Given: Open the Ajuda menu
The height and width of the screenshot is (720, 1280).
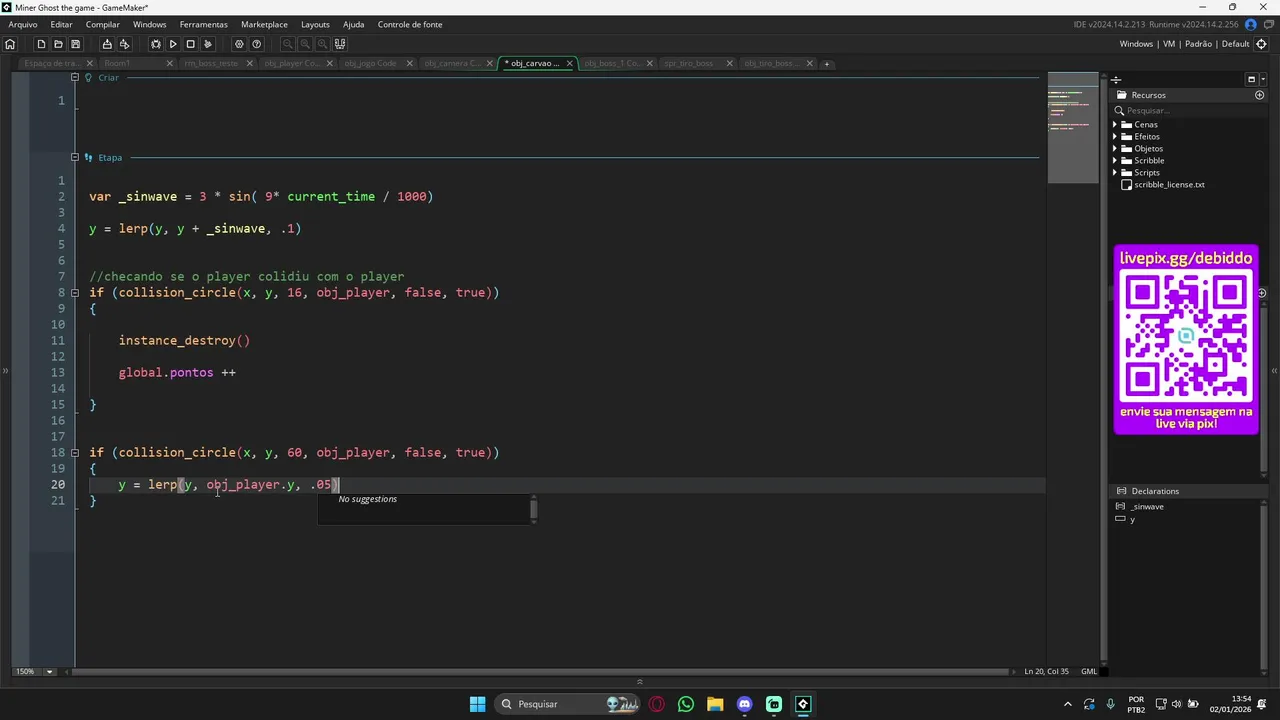Looking at the screenshot, I should point(353,24).
